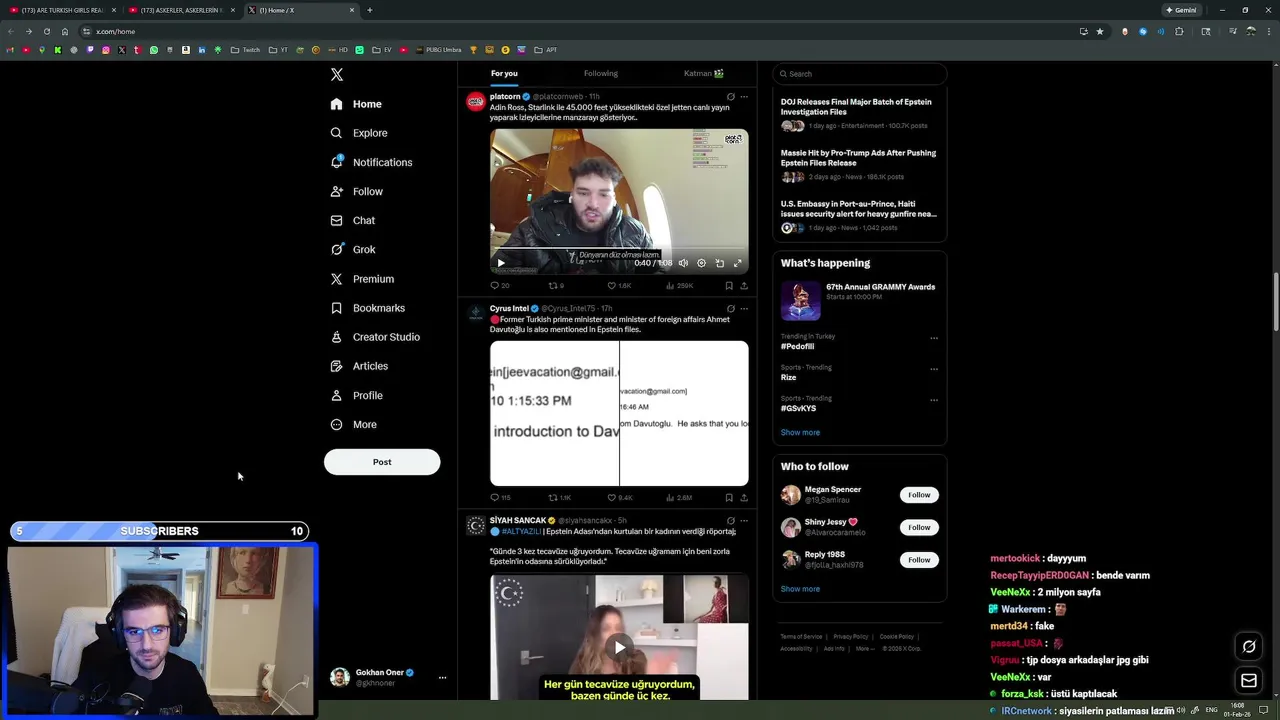Open Explore in X sidebar
The height and width of the screenshot is (720, 1280).
pyautogui.click(x=359, y=133)
